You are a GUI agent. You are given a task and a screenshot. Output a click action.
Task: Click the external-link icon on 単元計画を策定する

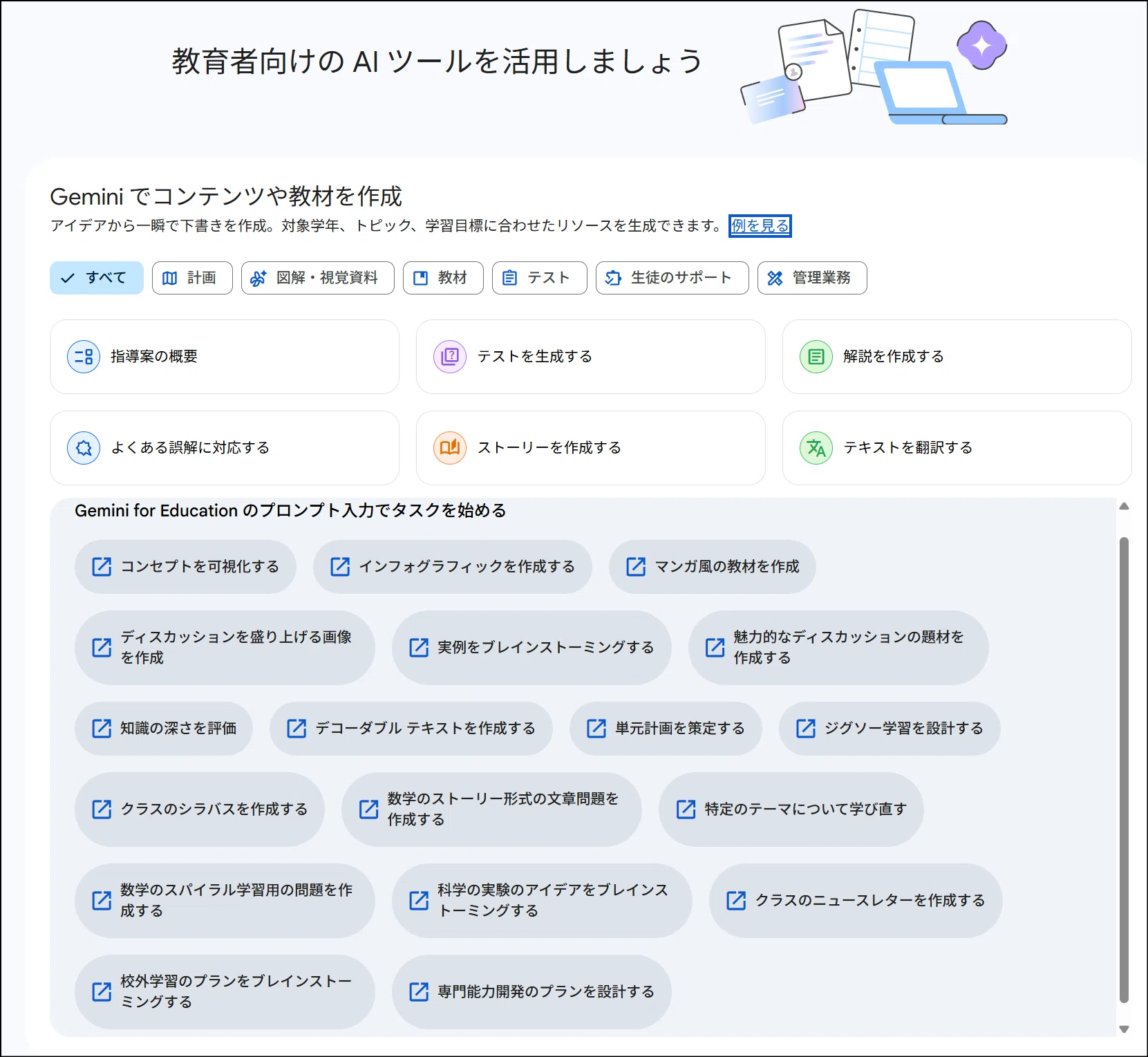[596, 729]
